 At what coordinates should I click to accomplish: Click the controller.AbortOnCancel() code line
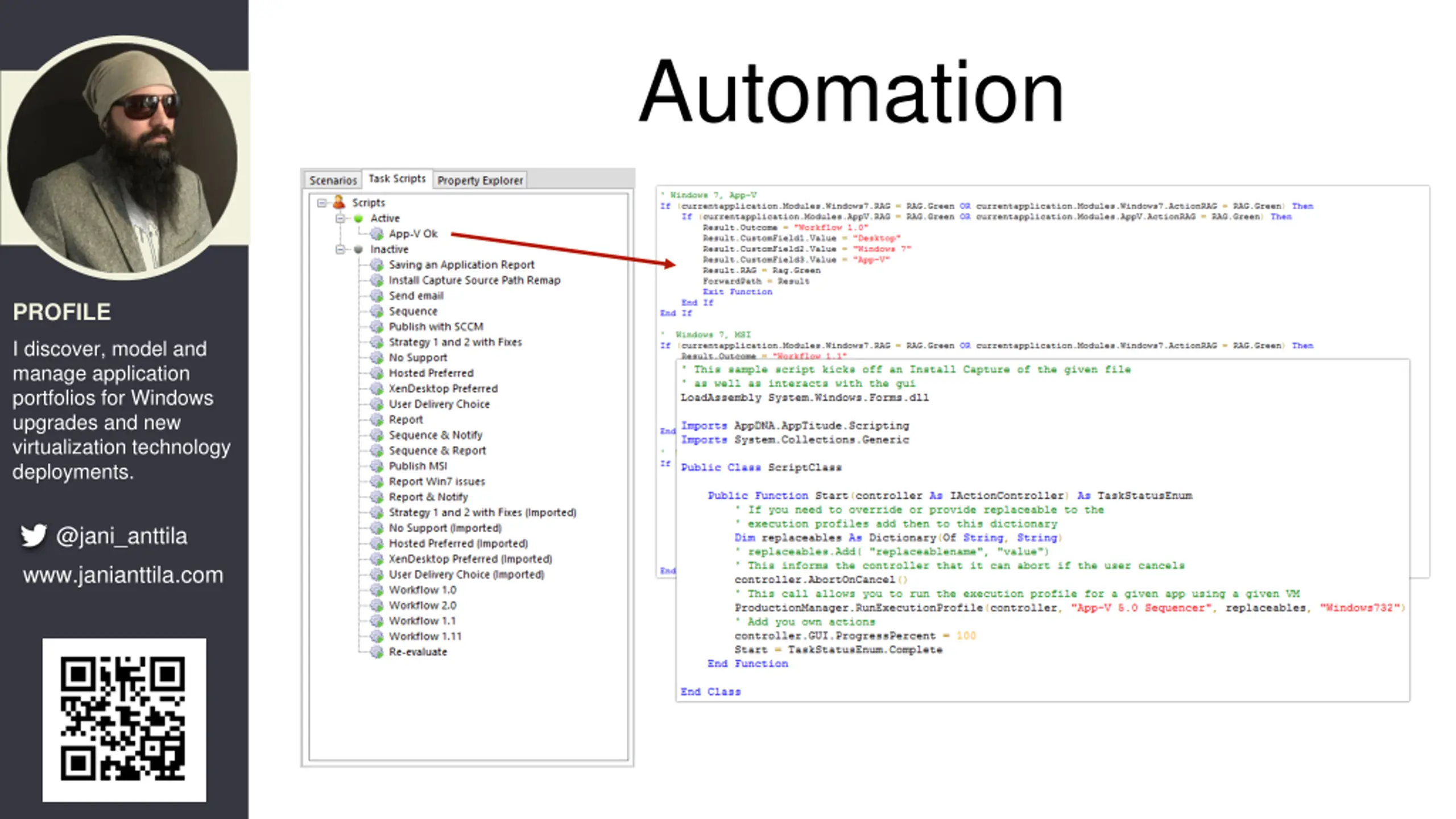(821, 580)
